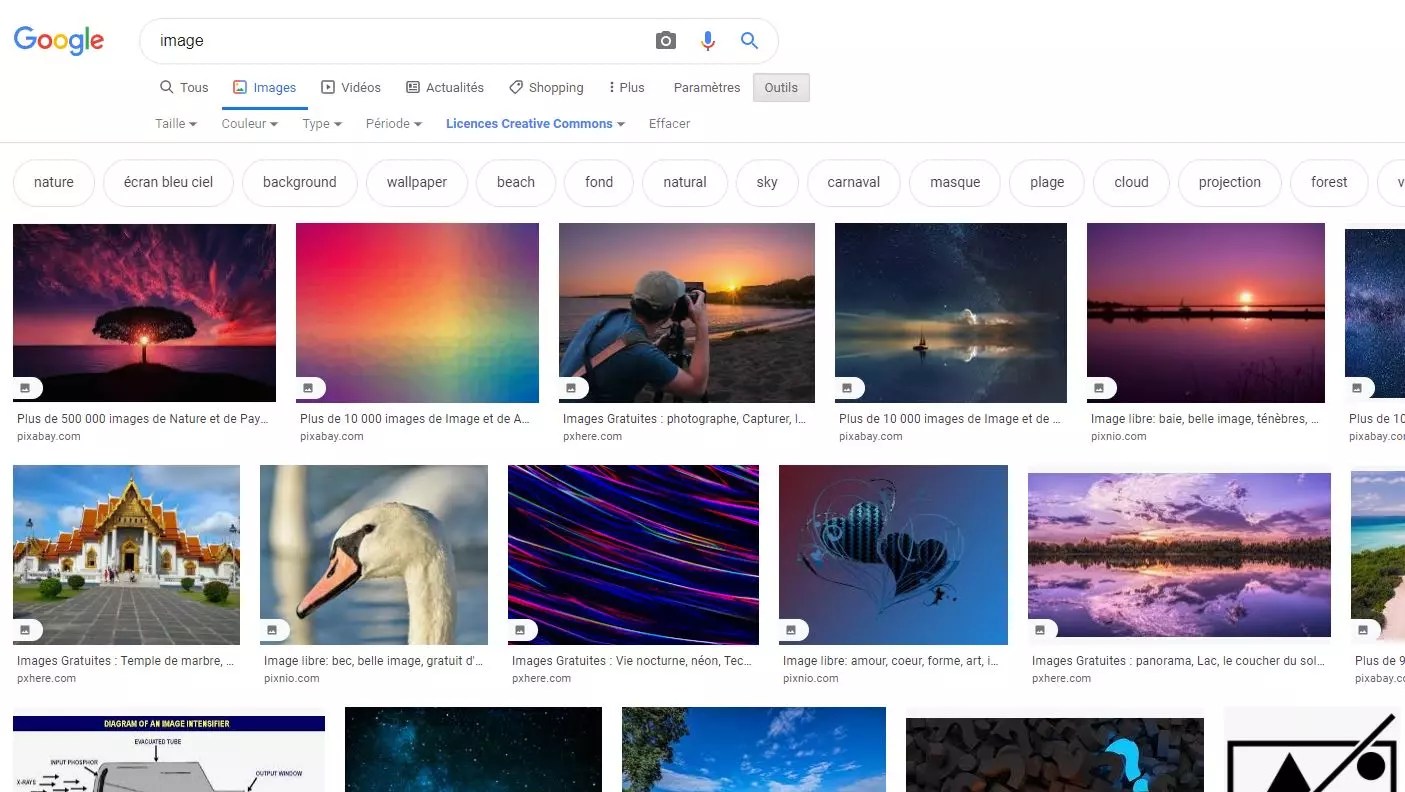Click the camera search-by-image icon
The width and height of the screenshot is (1405, 792).
(666, 41)
